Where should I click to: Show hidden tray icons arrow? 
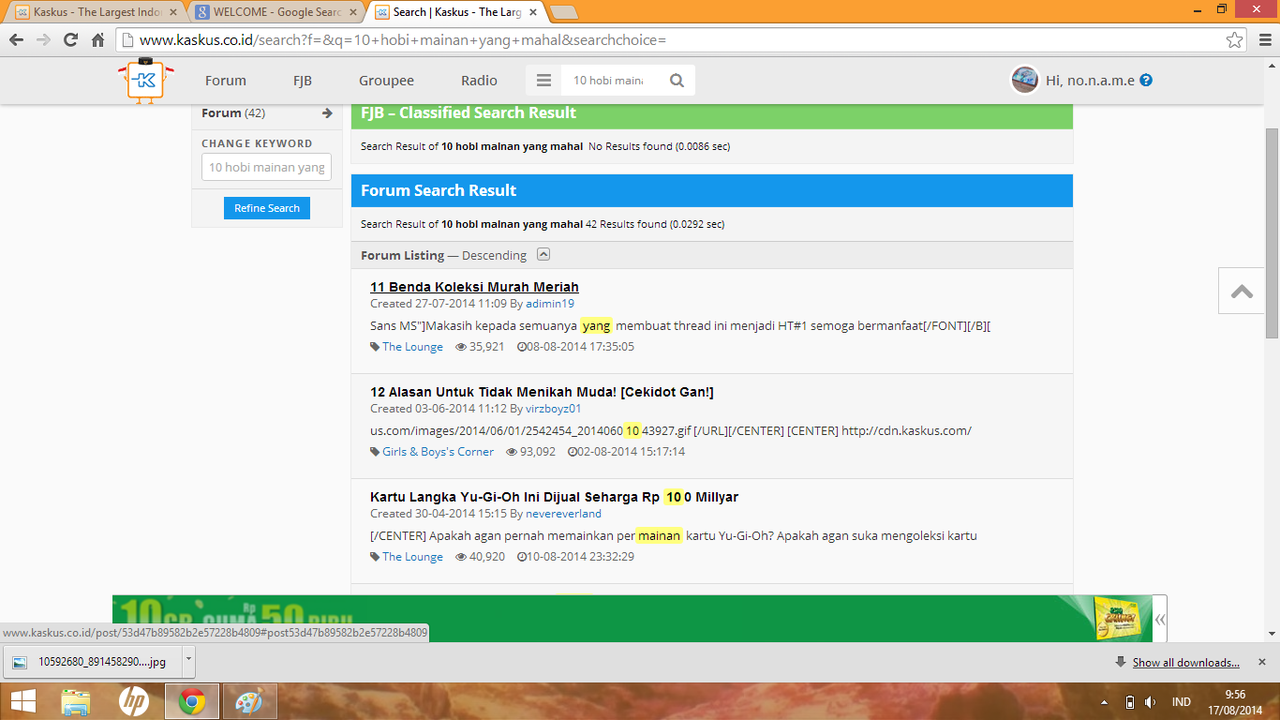pos(1103,702)
